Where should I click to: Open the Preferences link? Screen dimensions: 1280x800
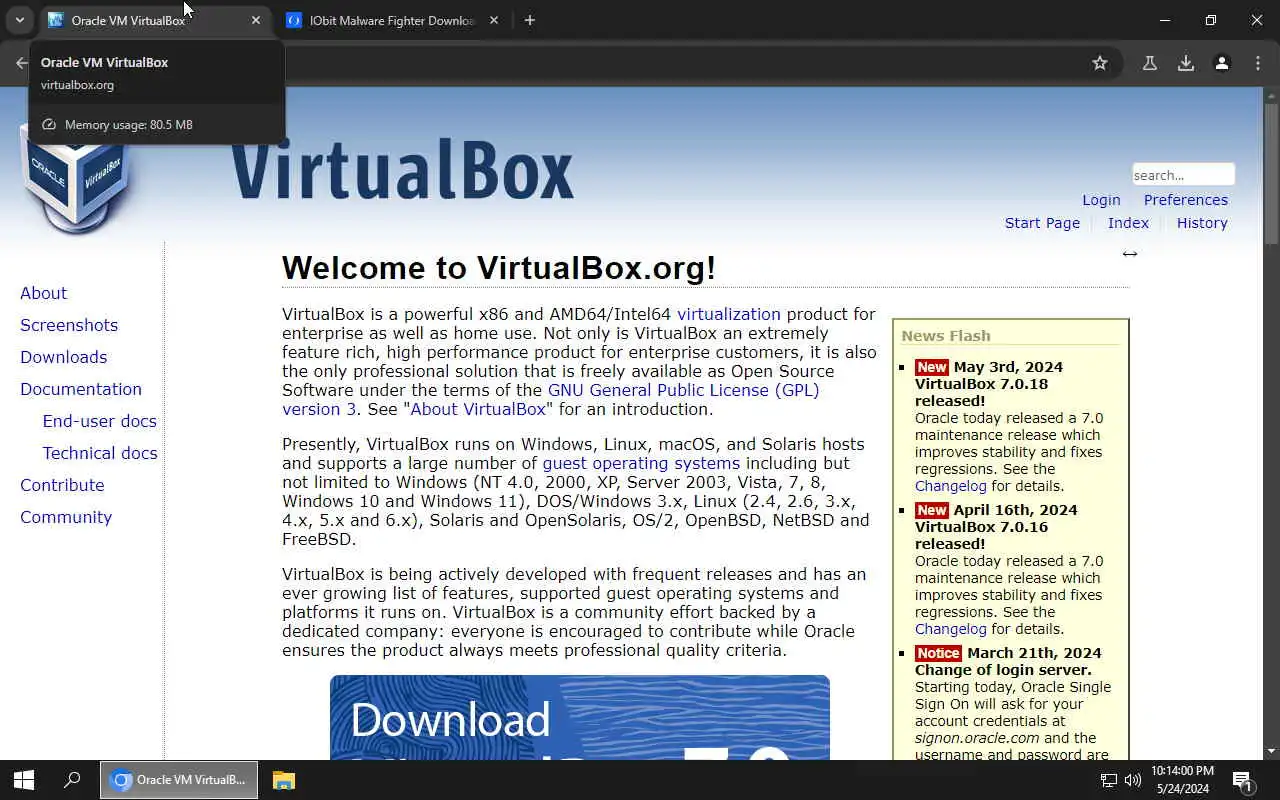click(x=1186, y=200)
